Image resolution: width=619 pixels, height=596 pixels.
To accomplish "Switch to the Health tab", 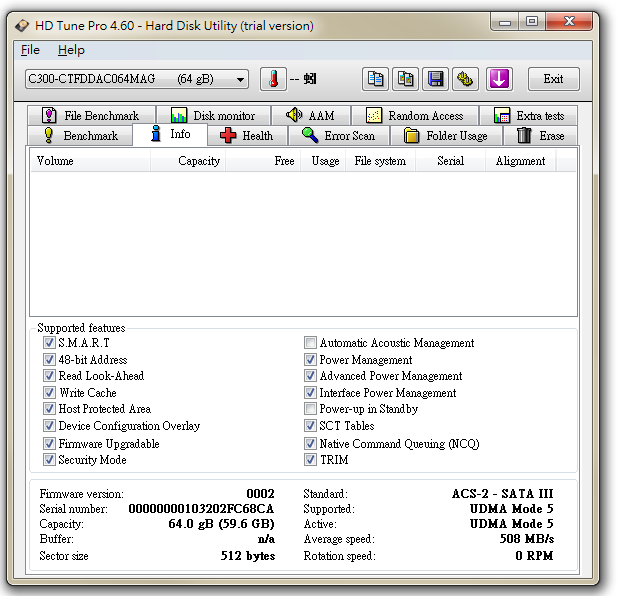I will (x=247, y=135).
